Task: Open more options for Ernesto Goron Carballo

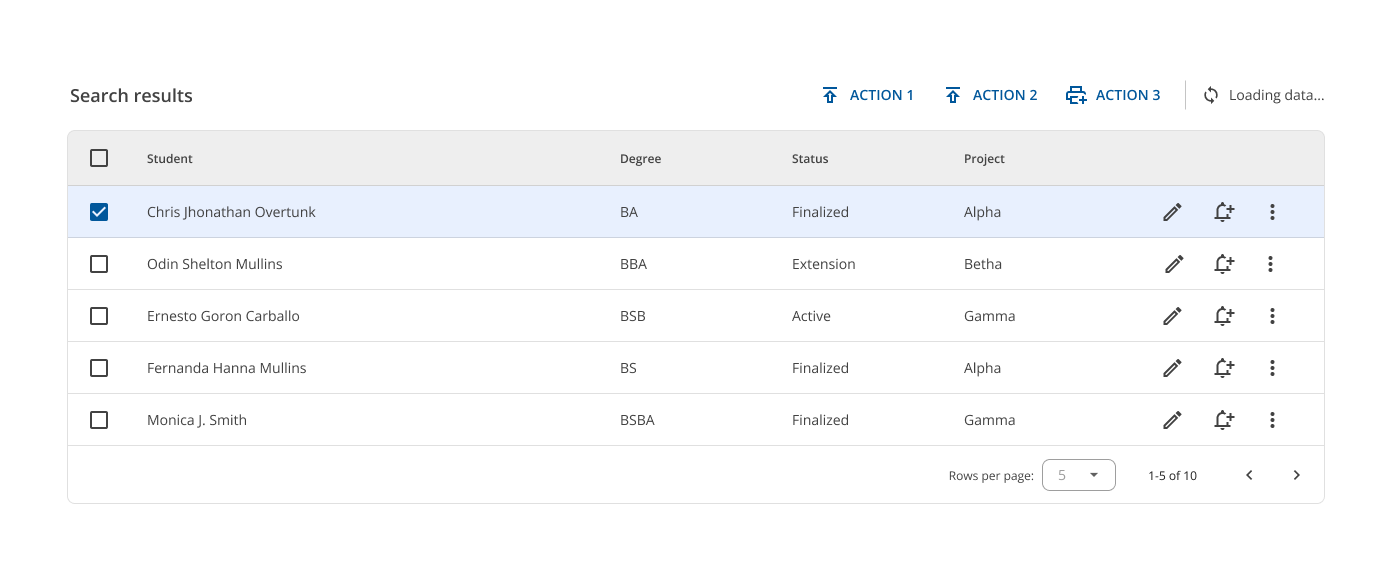Action: 1272,316
